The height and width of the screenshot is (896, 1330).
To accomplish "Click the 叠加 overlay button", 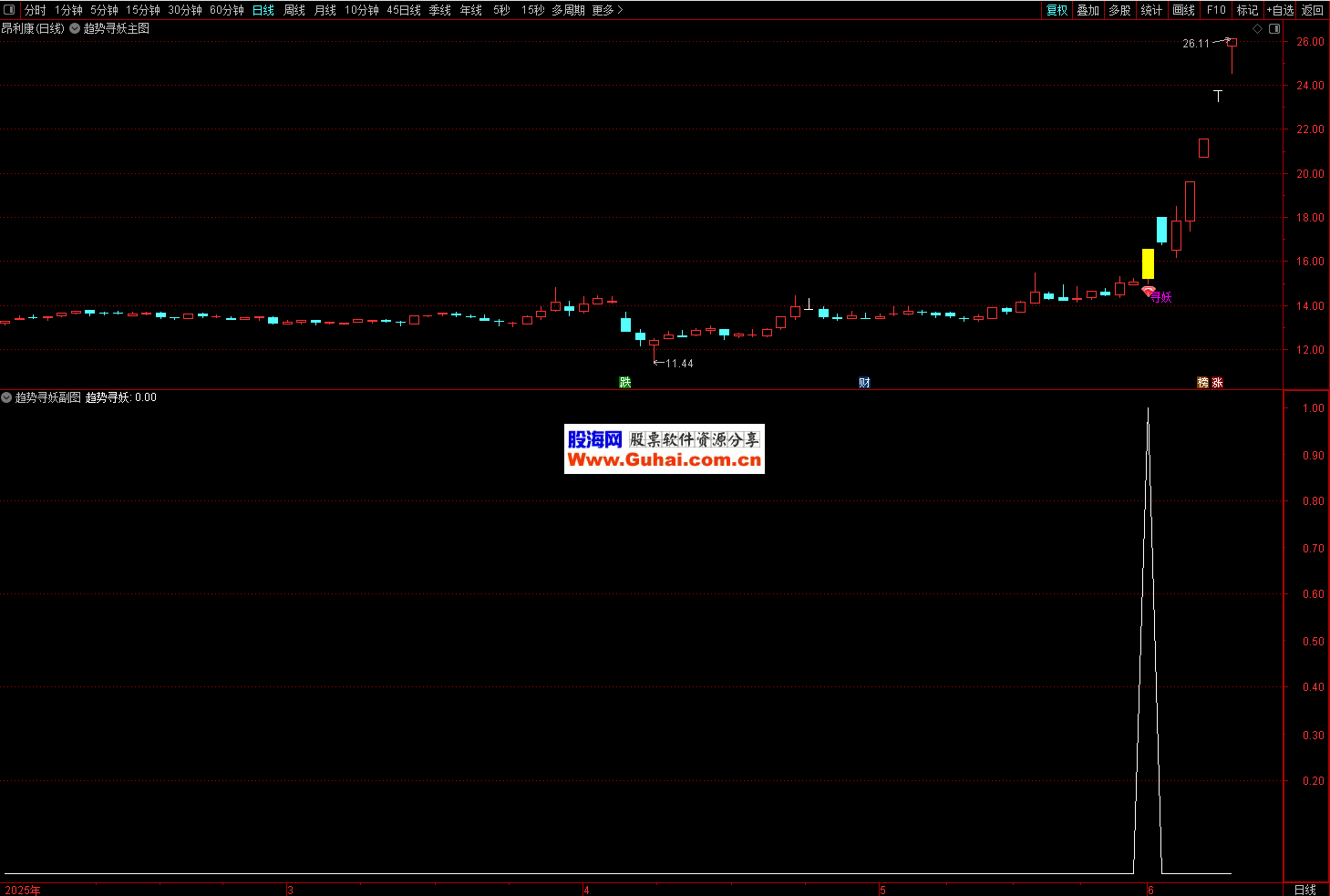I will 1088,10.
